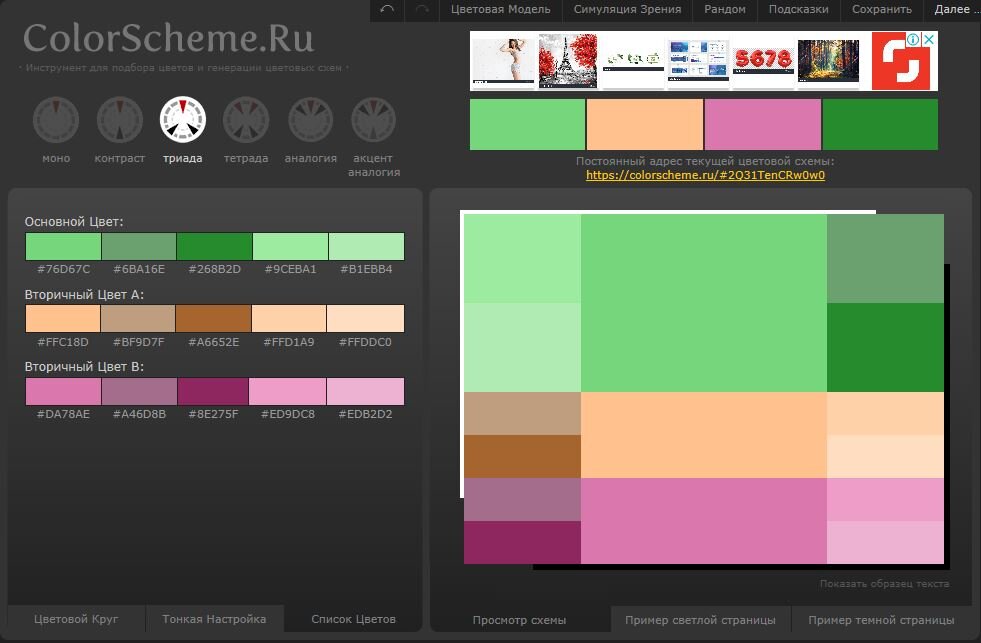Open the Симуляция Зрения menu

[x=628, y=9]
